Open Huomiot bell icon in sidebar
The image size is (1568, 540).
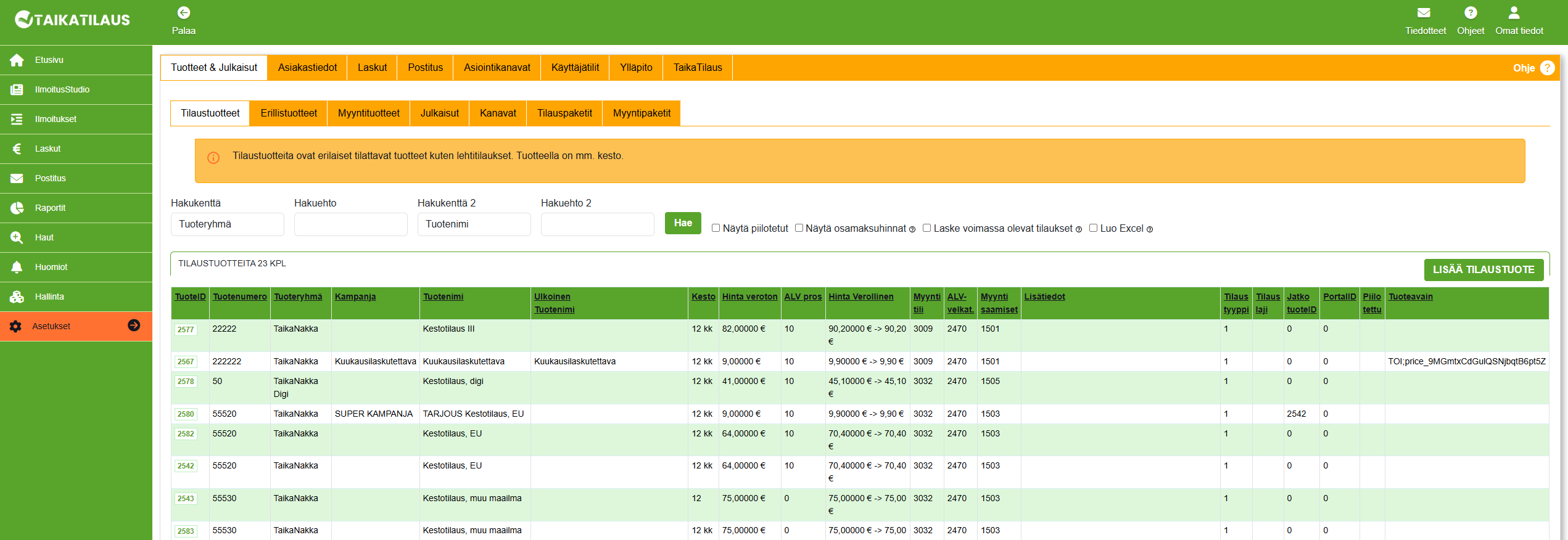(17, 267)
